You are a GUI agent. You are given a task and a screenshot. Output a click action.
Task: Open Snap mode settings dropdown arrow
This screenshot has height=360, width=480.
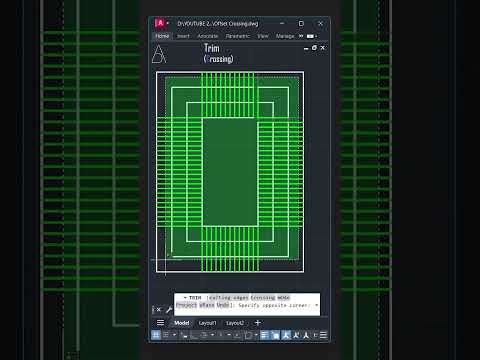coord(174,335)
